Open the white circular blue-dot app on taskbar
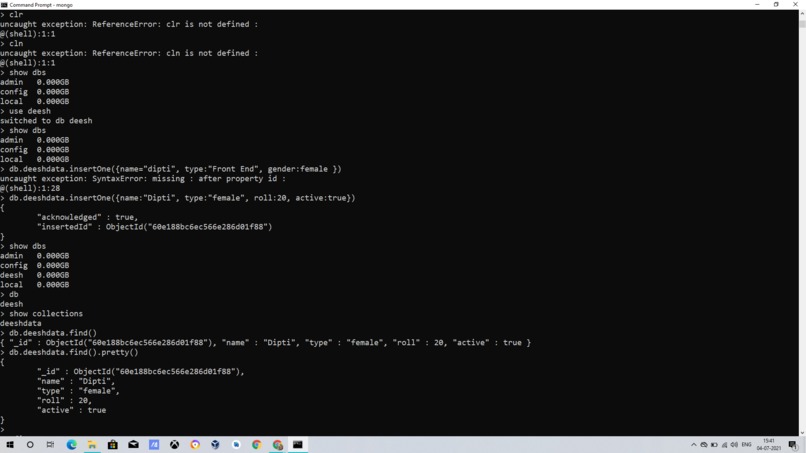Viewport: 806px width, 453px height. tap(236, 445)
